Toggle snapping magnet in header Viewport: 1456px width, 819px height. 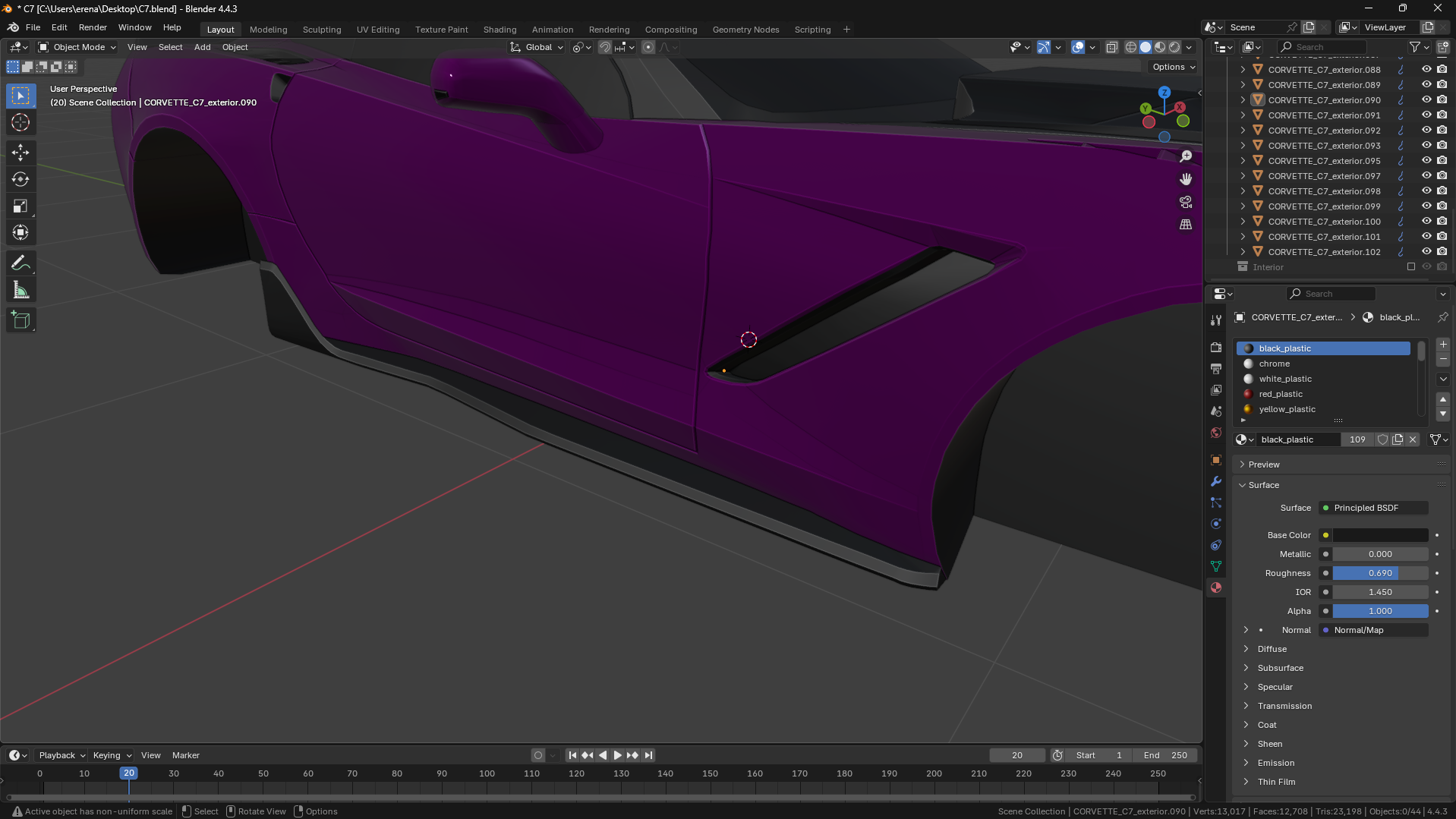[604, 47]
